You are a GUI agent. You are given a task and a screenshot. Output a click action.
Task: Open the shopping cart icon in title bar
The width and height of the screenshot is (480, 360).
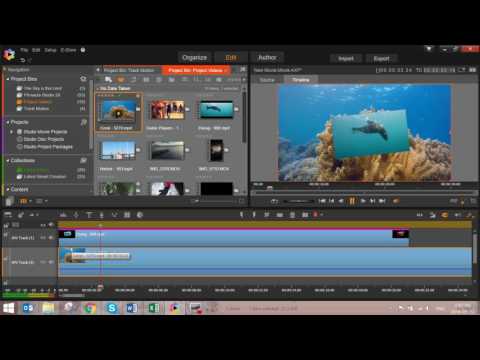tap(429, 49)
